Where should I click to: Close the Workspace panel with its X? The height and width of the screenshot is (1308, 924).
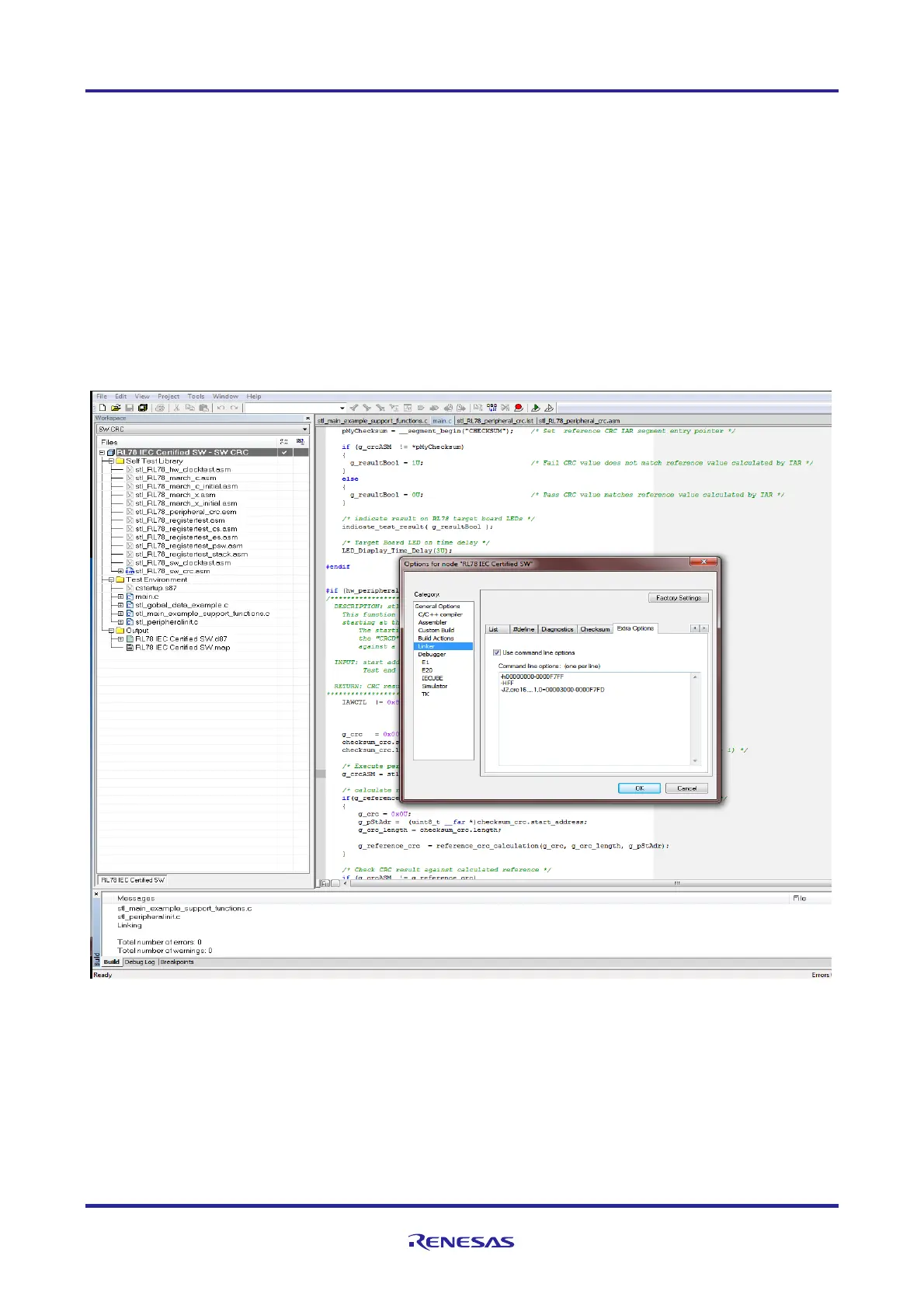(x=307, y=418)
